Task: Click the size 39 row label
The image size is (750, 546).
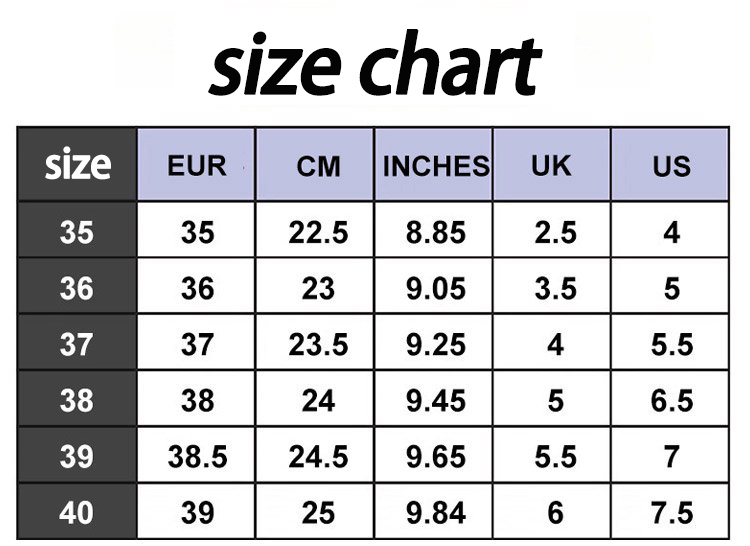Action: (x=77, y=454)
